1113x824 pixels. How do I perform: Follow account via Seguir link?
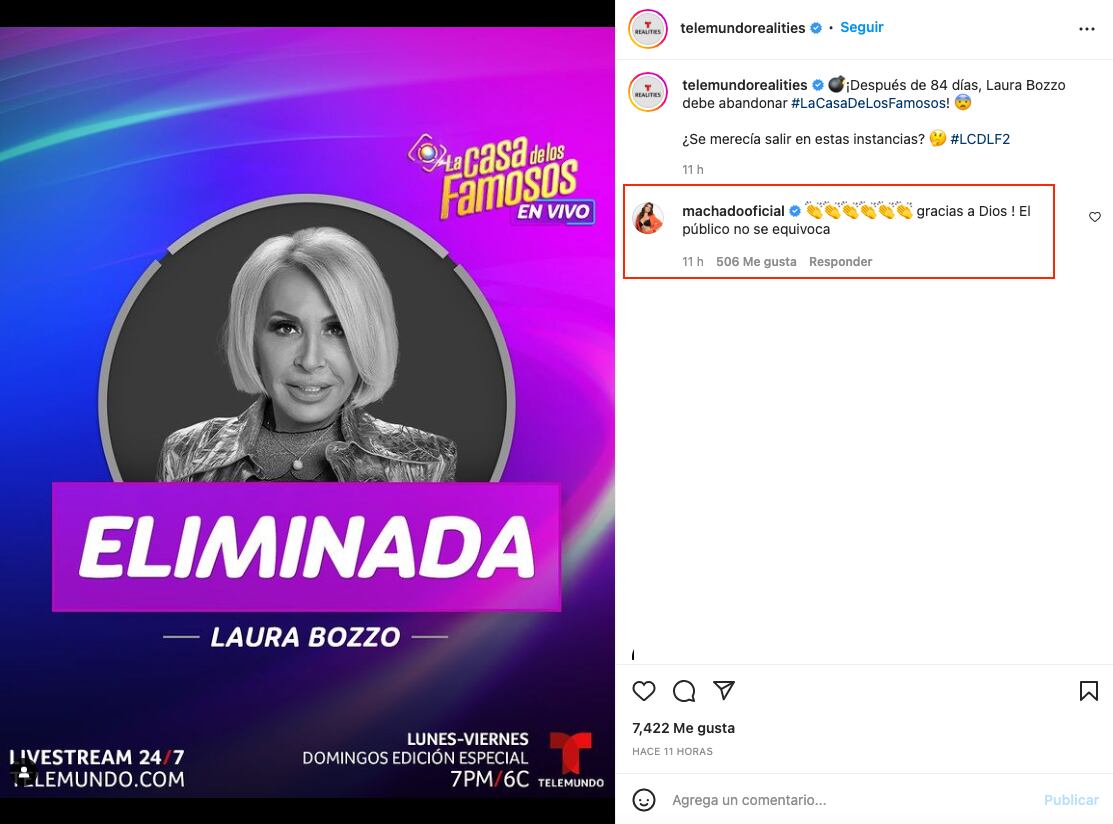coord(862,27)
